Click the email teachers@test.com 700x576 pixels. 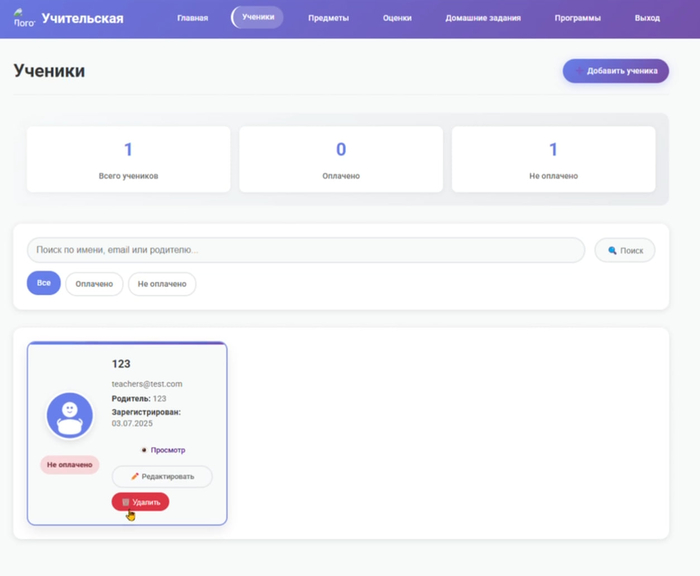pos(147,384)
